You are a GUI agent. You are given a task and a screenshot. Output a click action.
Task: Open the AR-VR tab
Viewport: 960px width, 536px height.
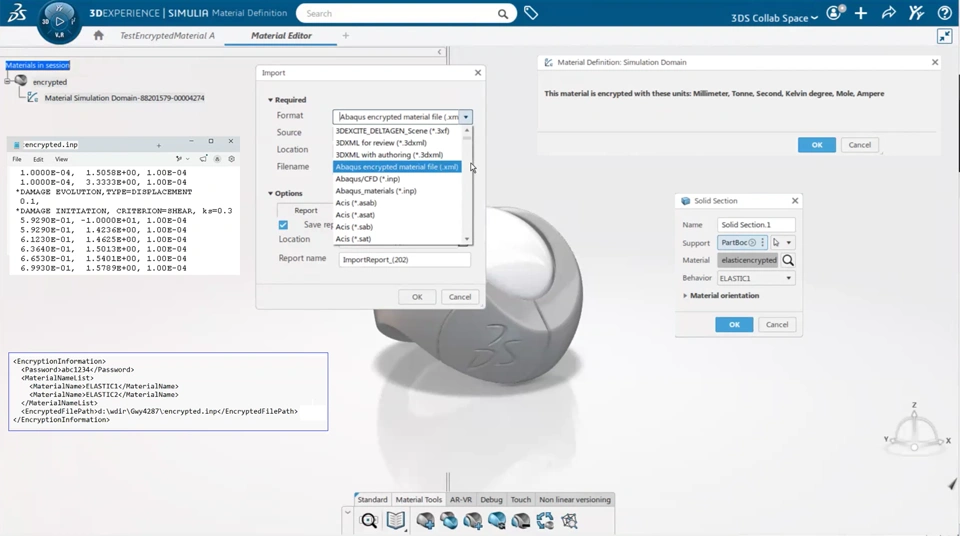[x=461, y=499]
